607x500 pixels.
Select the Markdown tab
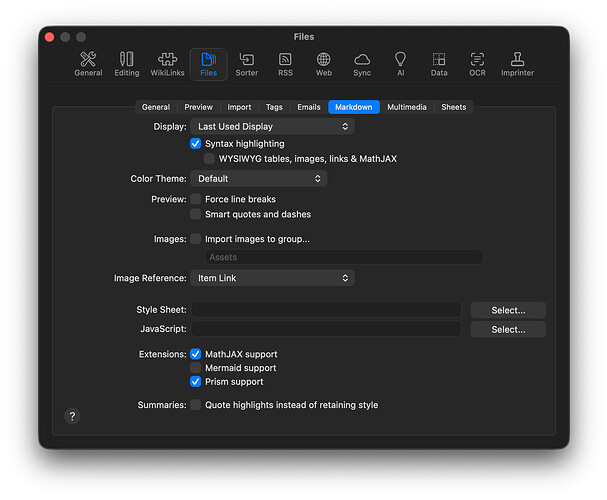click(x=353, y=107)
